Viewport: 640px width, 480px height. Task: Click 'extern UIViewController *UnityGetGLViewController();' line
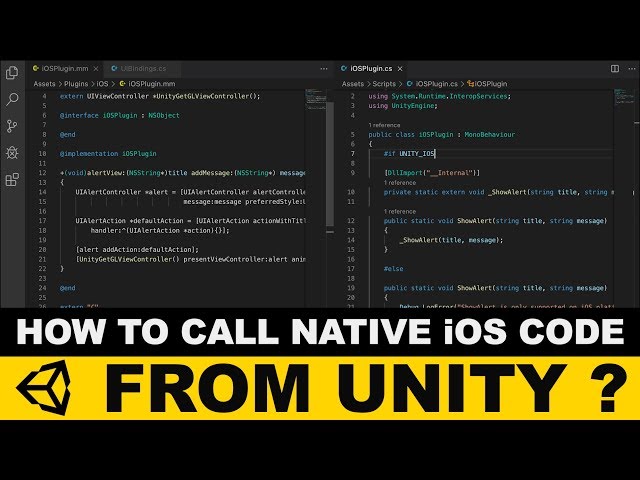click(160, 96)
